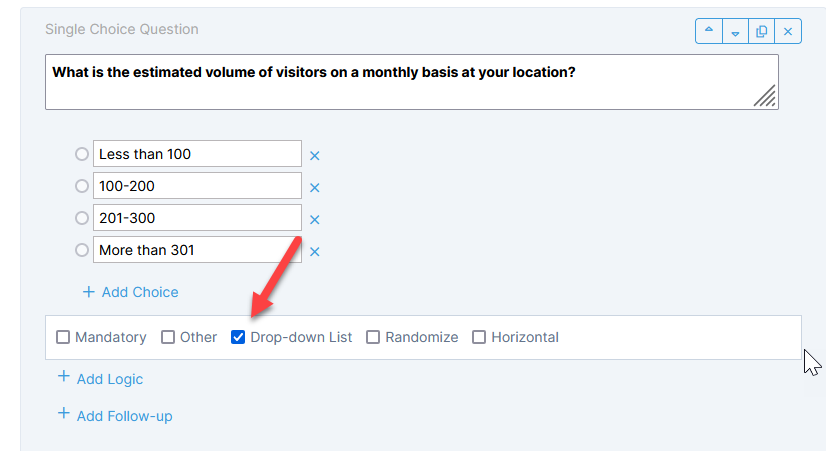This screenshot has height=451, width=826.
Task: Click the Add Choice link
Action: pos(130,292)
